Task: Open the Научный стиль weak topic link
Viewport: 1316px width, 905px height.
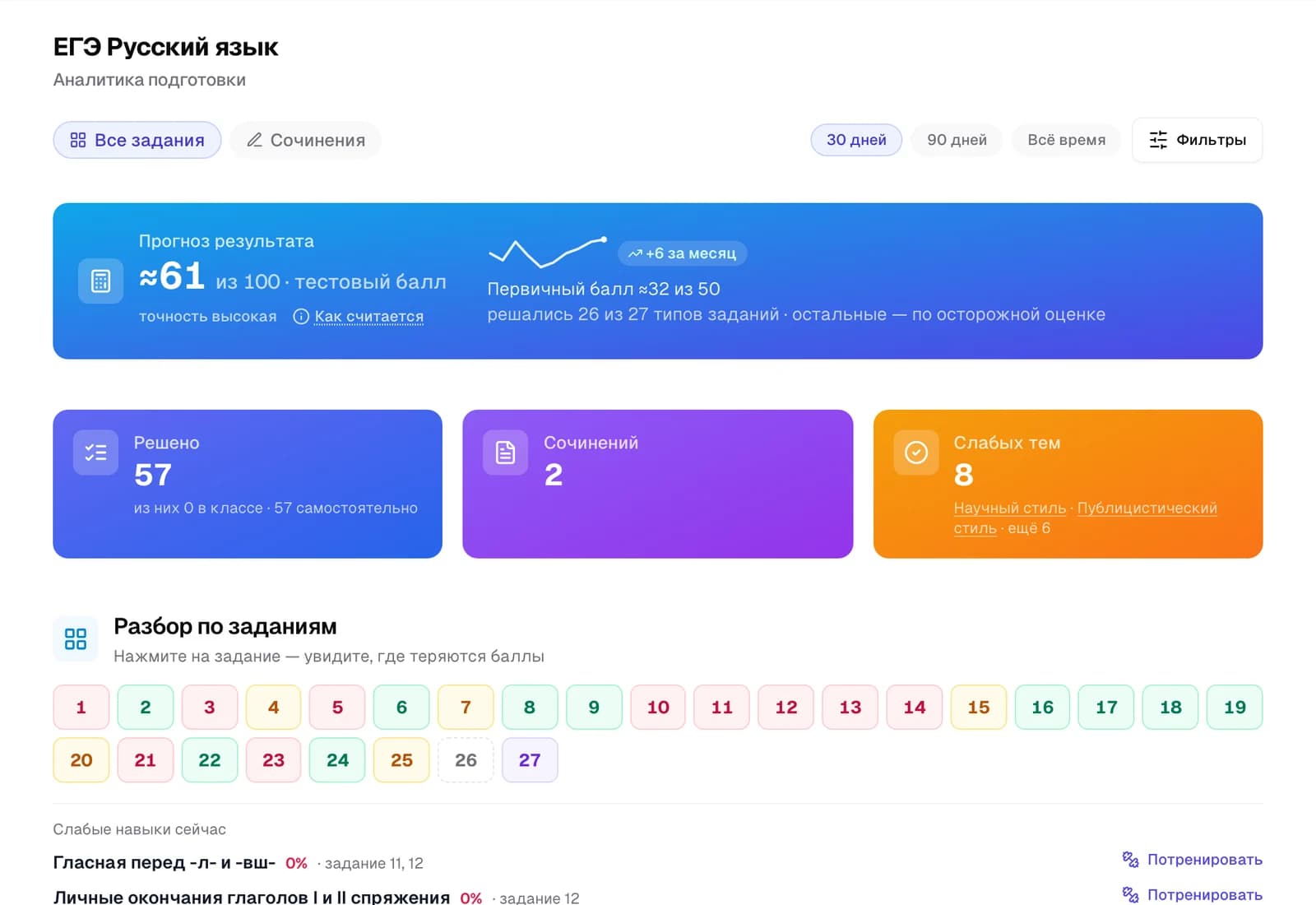Action: [1009, 508]
